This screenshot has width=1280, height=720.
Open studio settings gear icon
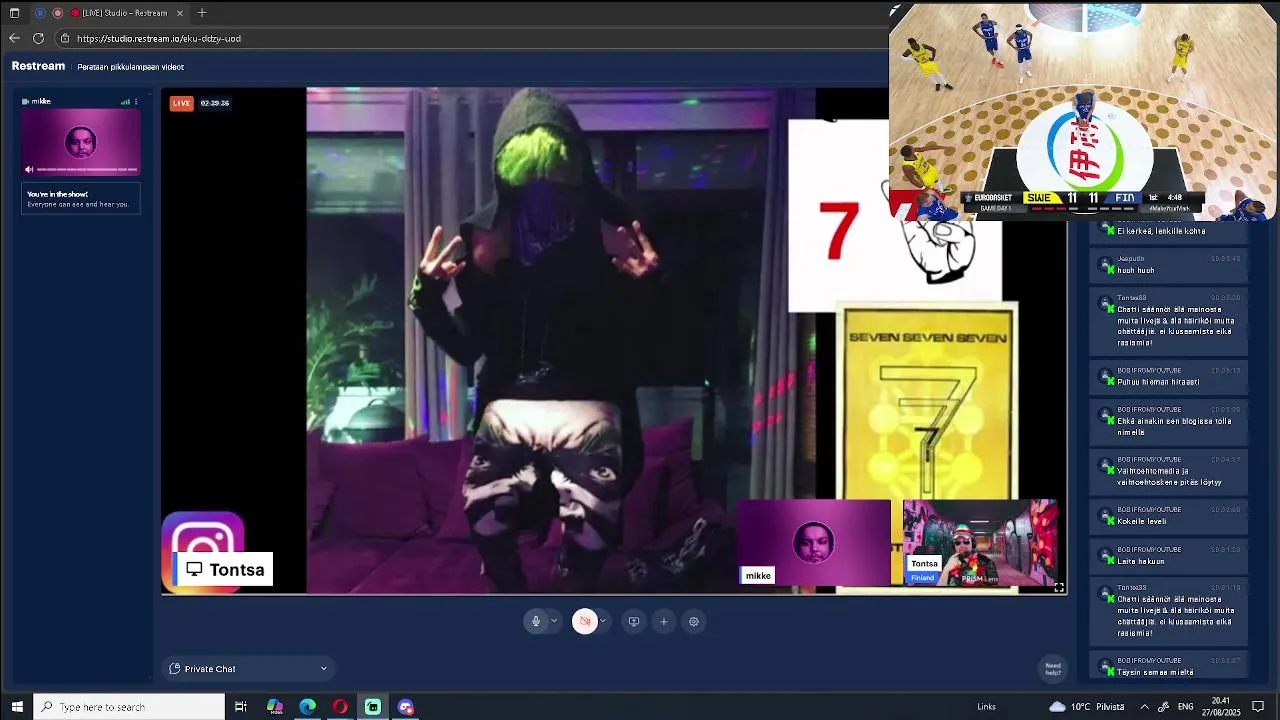tap(693, 621)
